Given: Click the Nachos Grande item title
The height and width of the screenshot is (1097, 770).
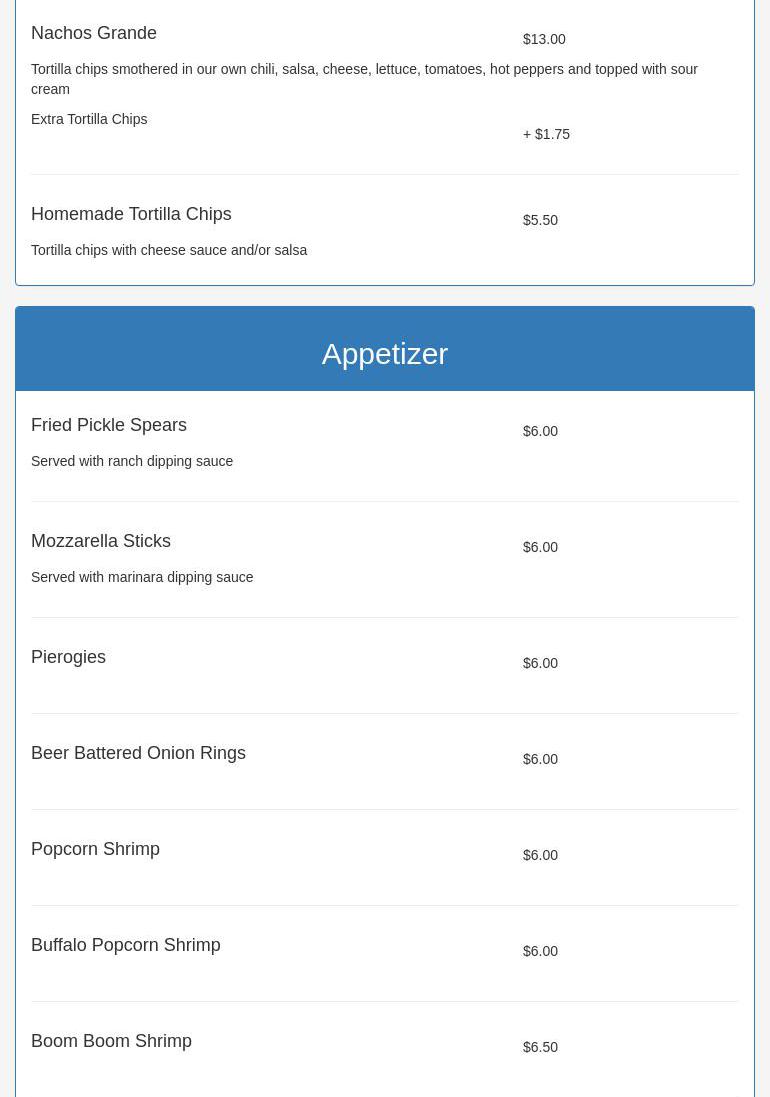Looking at the screenshot, I should pyautogui.click(x=94, y=33).
